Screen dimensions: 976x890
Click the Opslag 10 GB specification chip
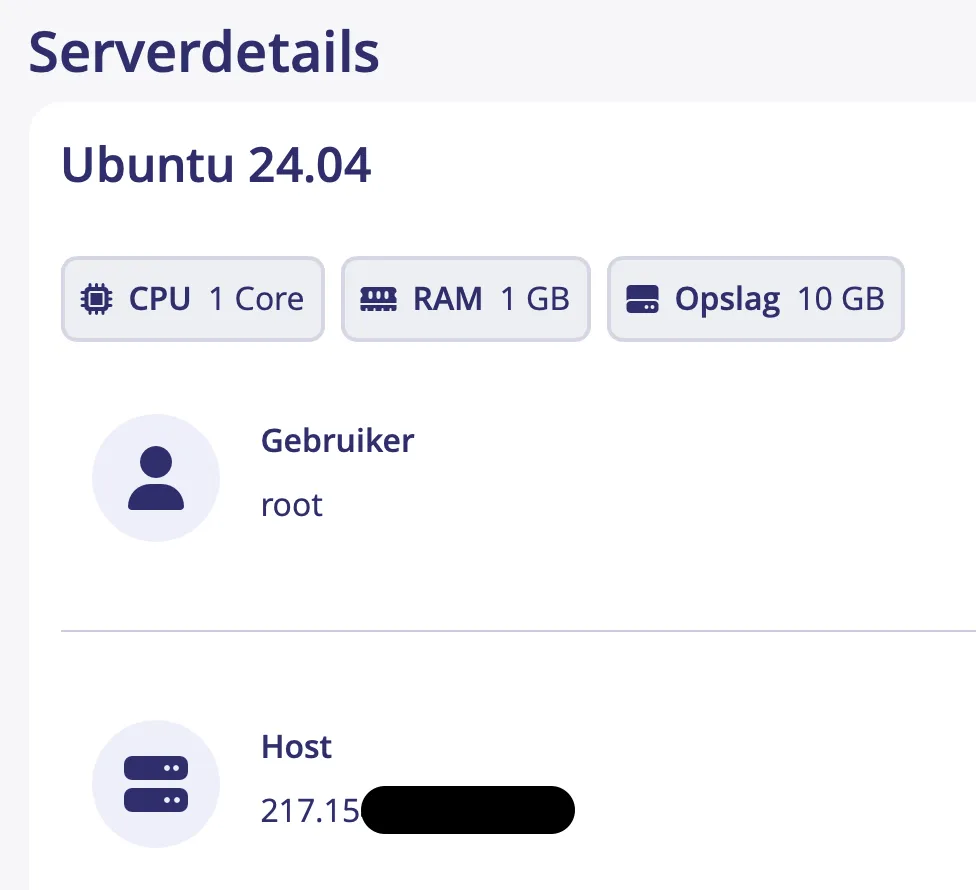coord(755,298)
